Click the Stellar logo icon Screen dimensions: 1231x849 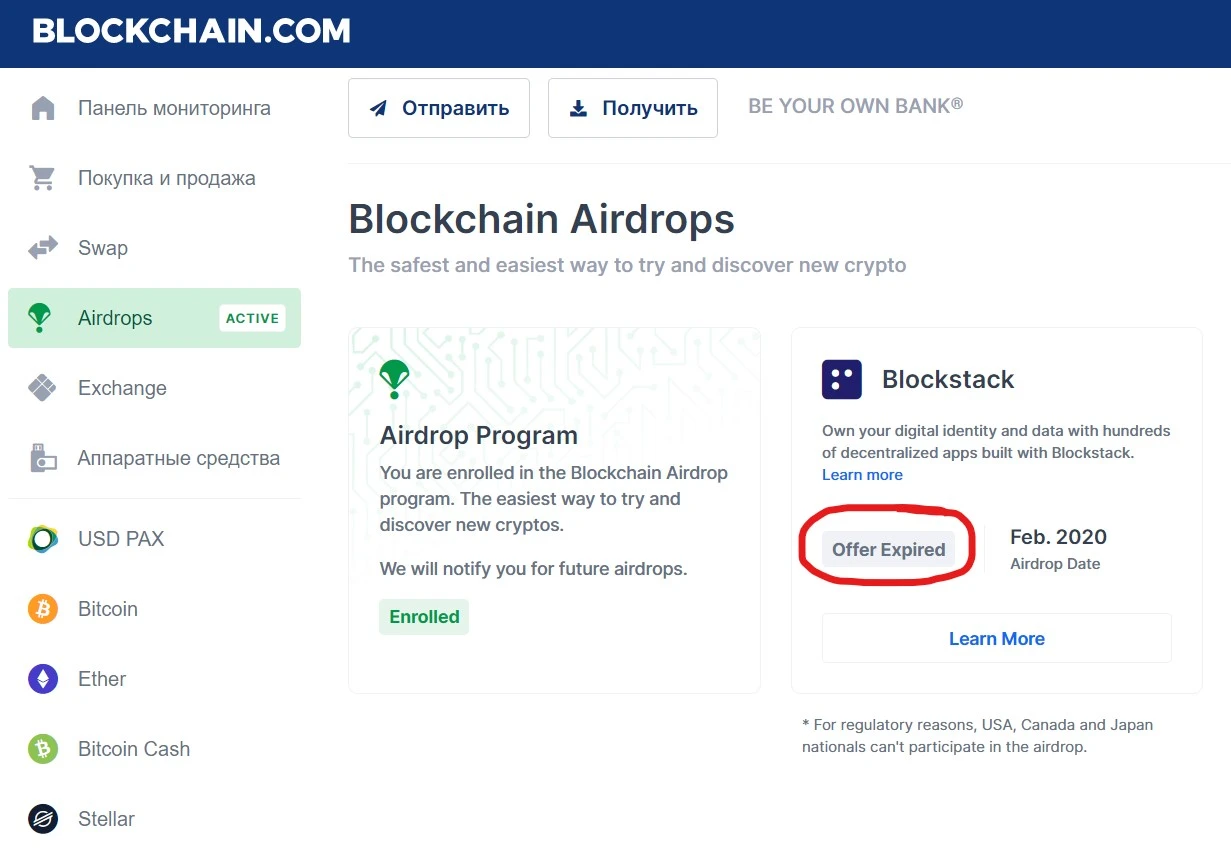coord(43,819)
